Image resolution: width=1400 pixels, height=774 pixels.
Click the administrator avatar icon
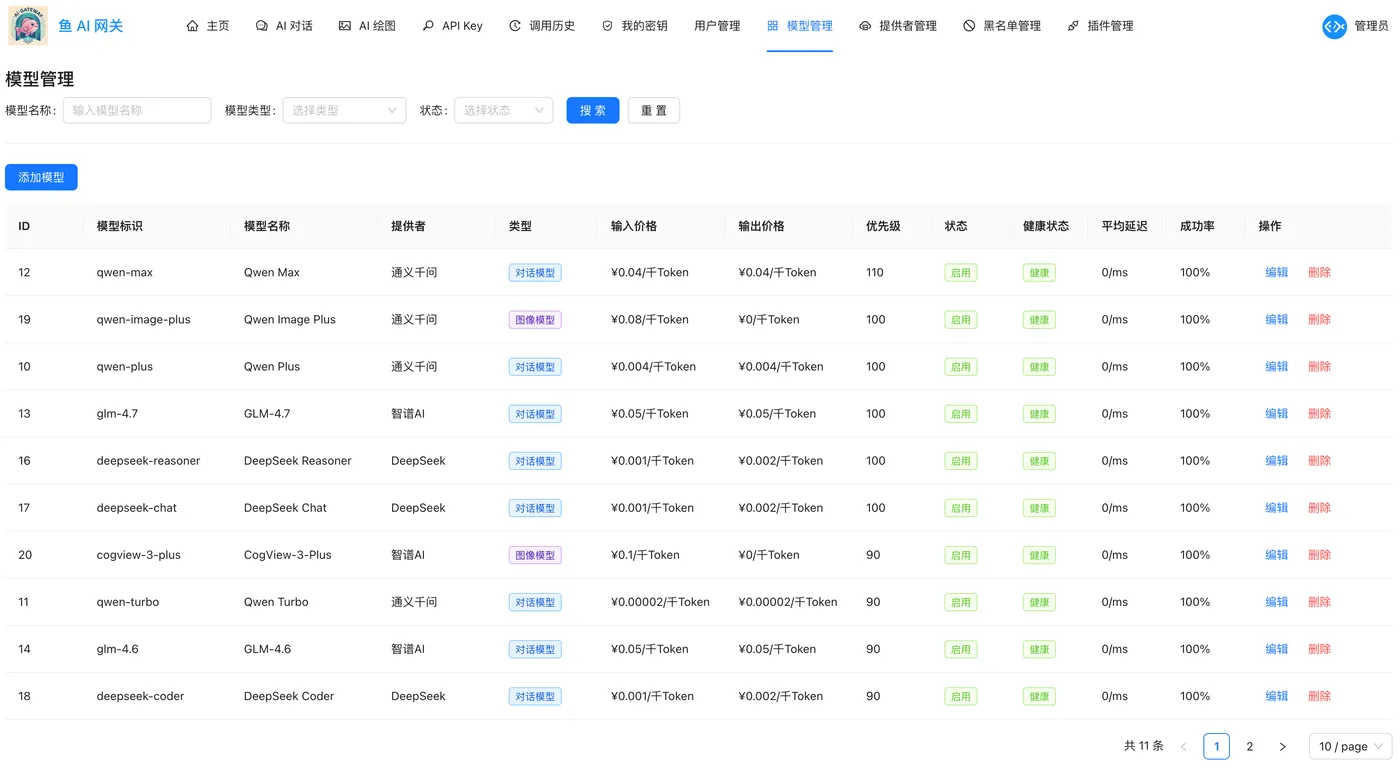(1334, 27)
